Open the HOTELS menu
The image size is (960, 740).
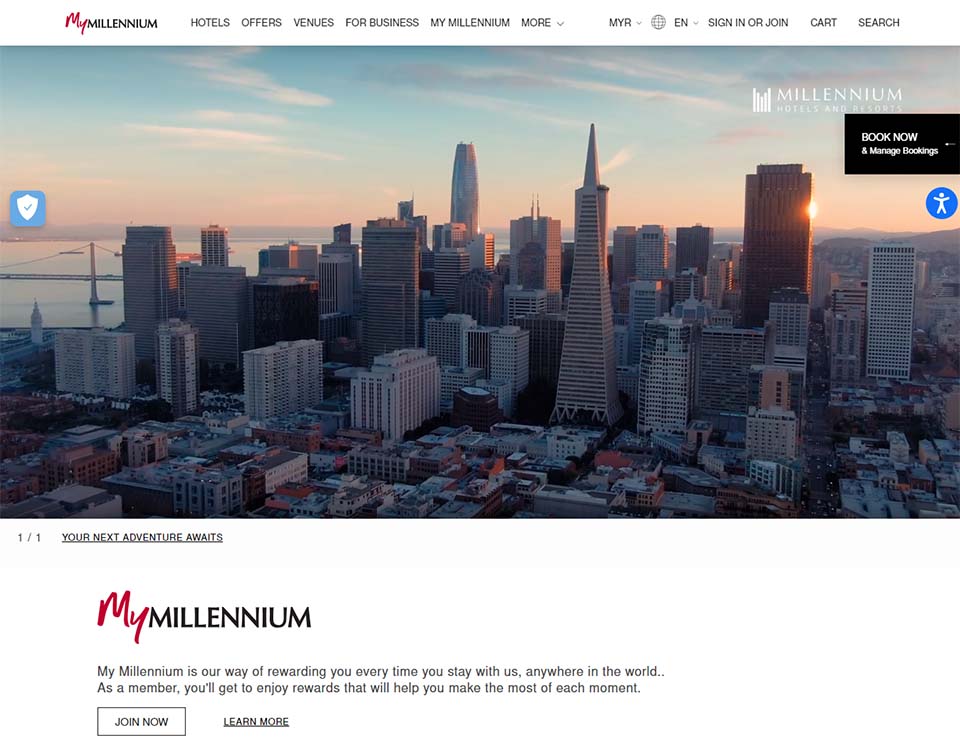pos(210,23)
